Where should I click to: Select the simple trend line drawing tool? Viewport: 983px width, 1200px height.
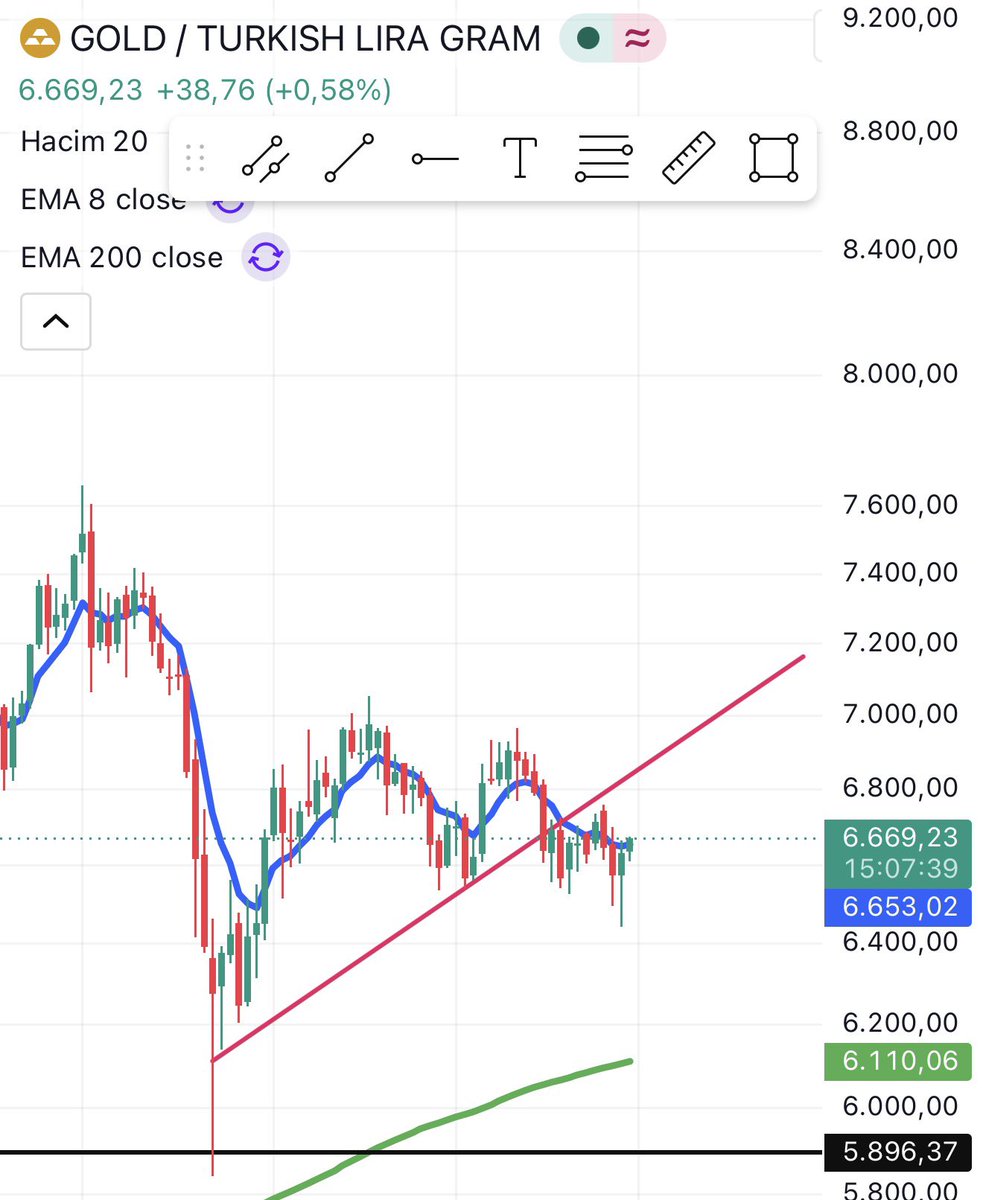click(x=350, y=159)
